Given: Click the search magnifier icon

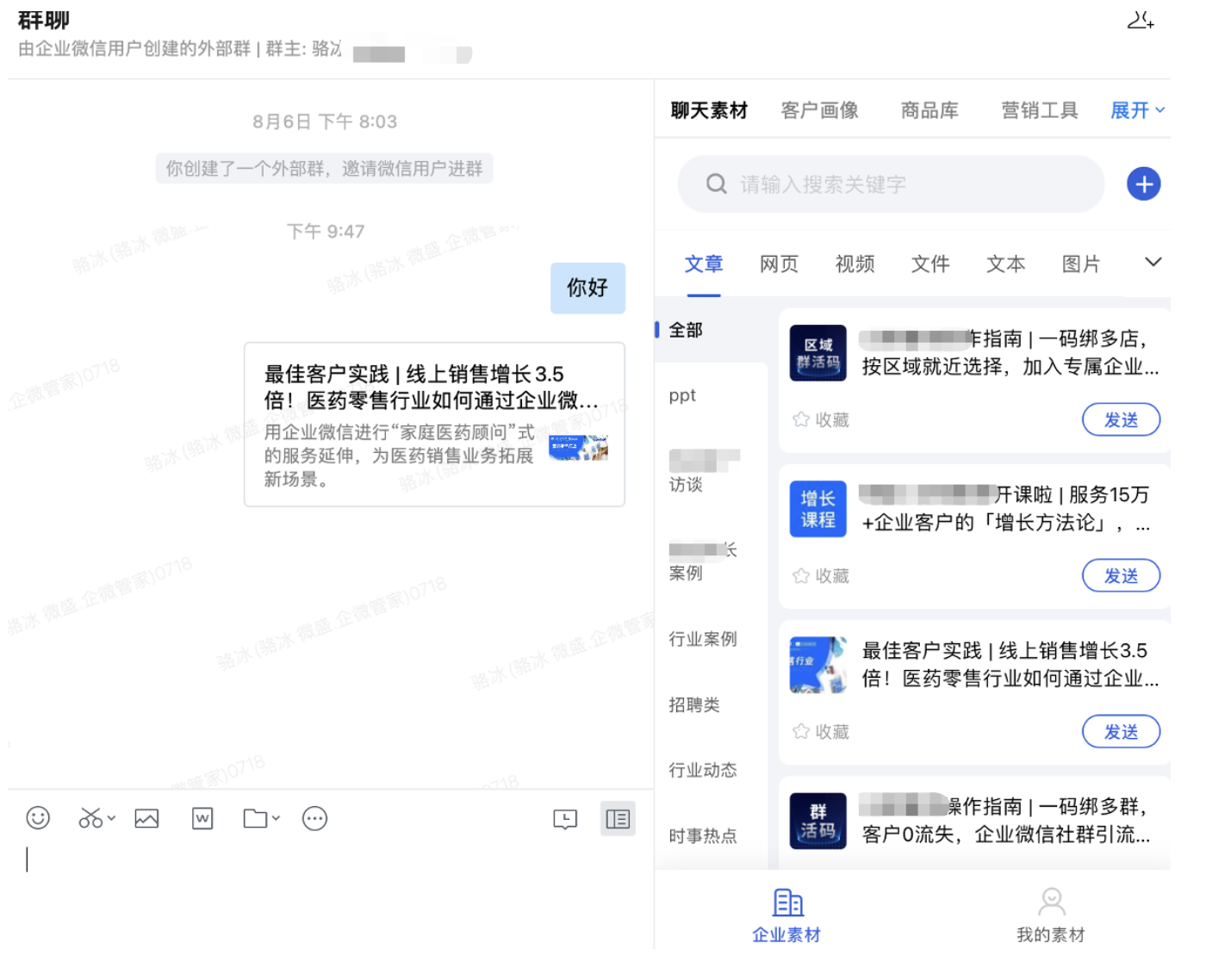Looking at the screenshot, I should coord(716,183).
